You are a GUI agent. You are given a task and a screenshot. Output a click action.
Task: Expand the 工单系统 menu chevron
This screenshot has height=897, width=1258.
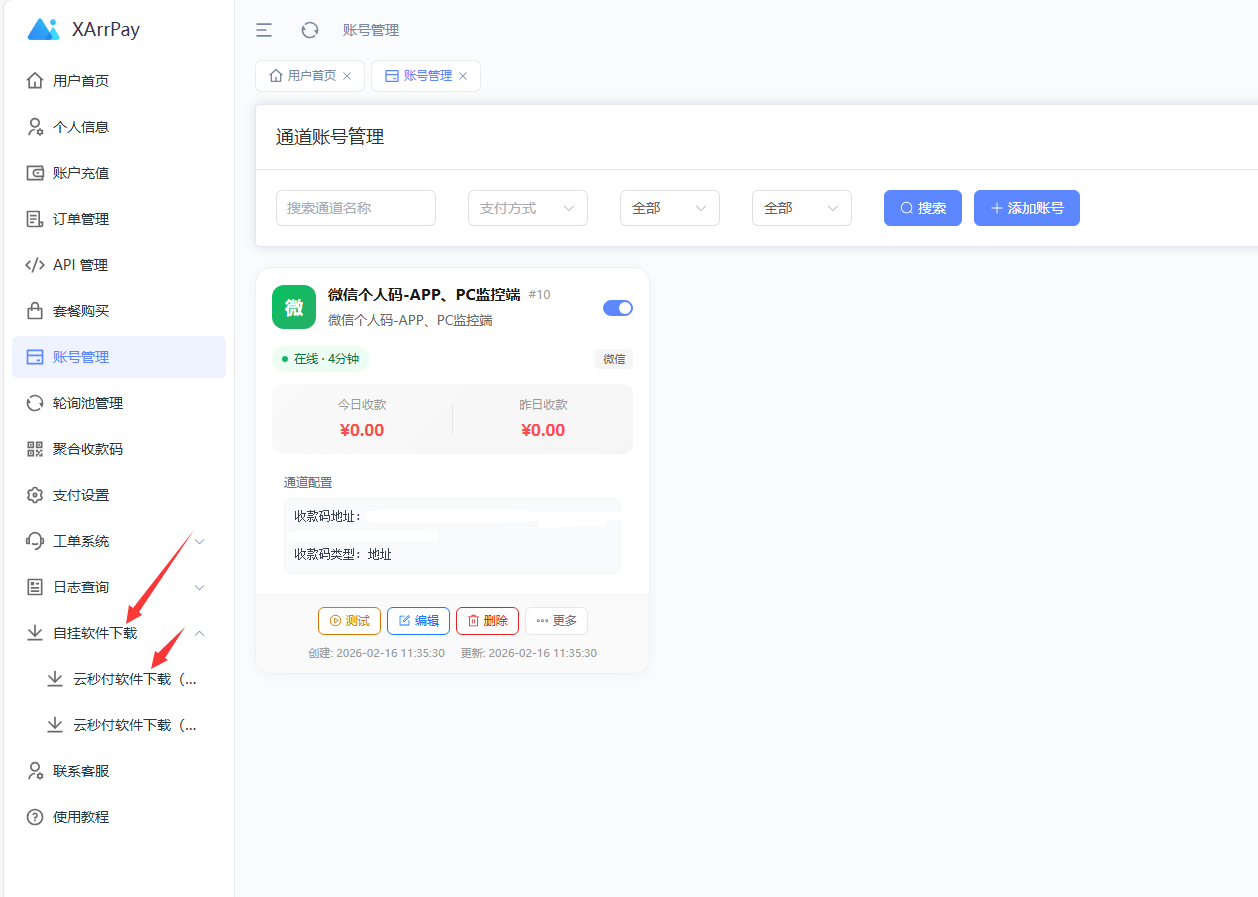click(199, 541)
